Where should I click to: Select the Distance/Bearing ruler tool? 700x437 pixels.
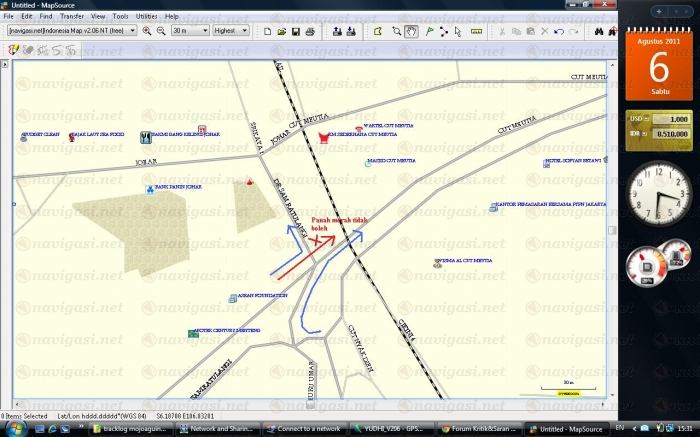[476, 31]
